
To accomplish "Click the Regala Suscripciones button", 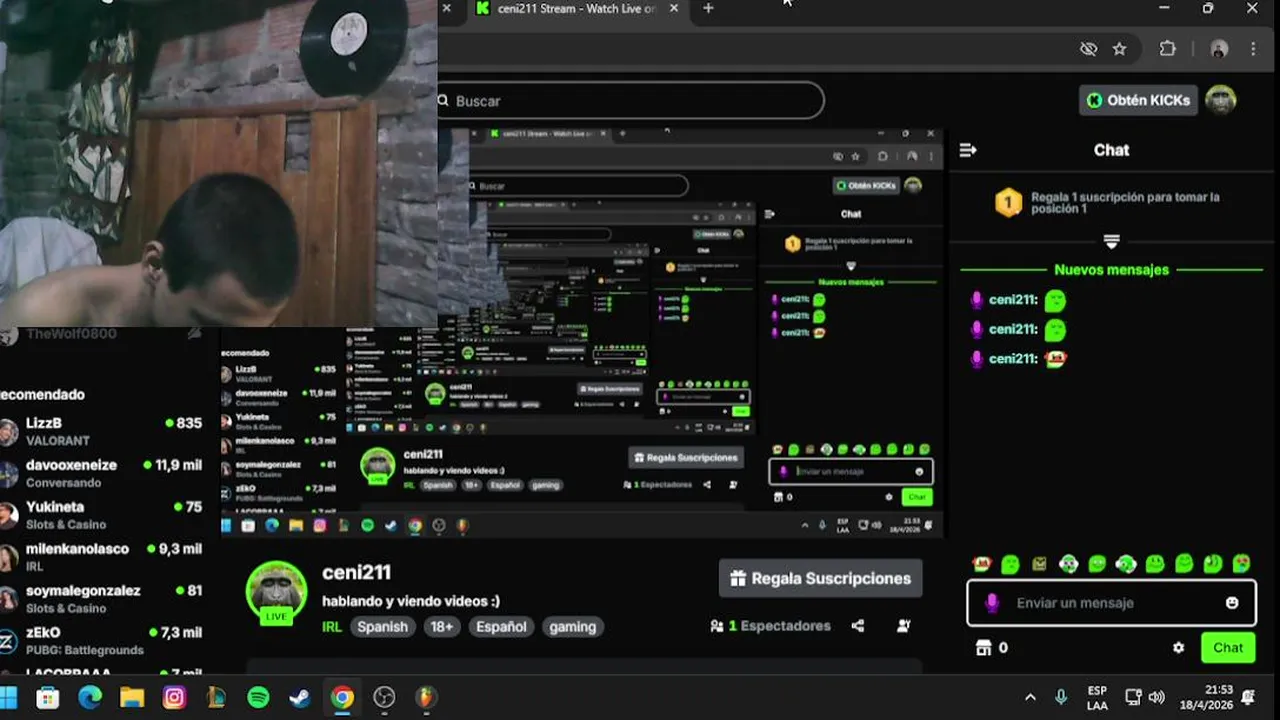I will (820, 578).
